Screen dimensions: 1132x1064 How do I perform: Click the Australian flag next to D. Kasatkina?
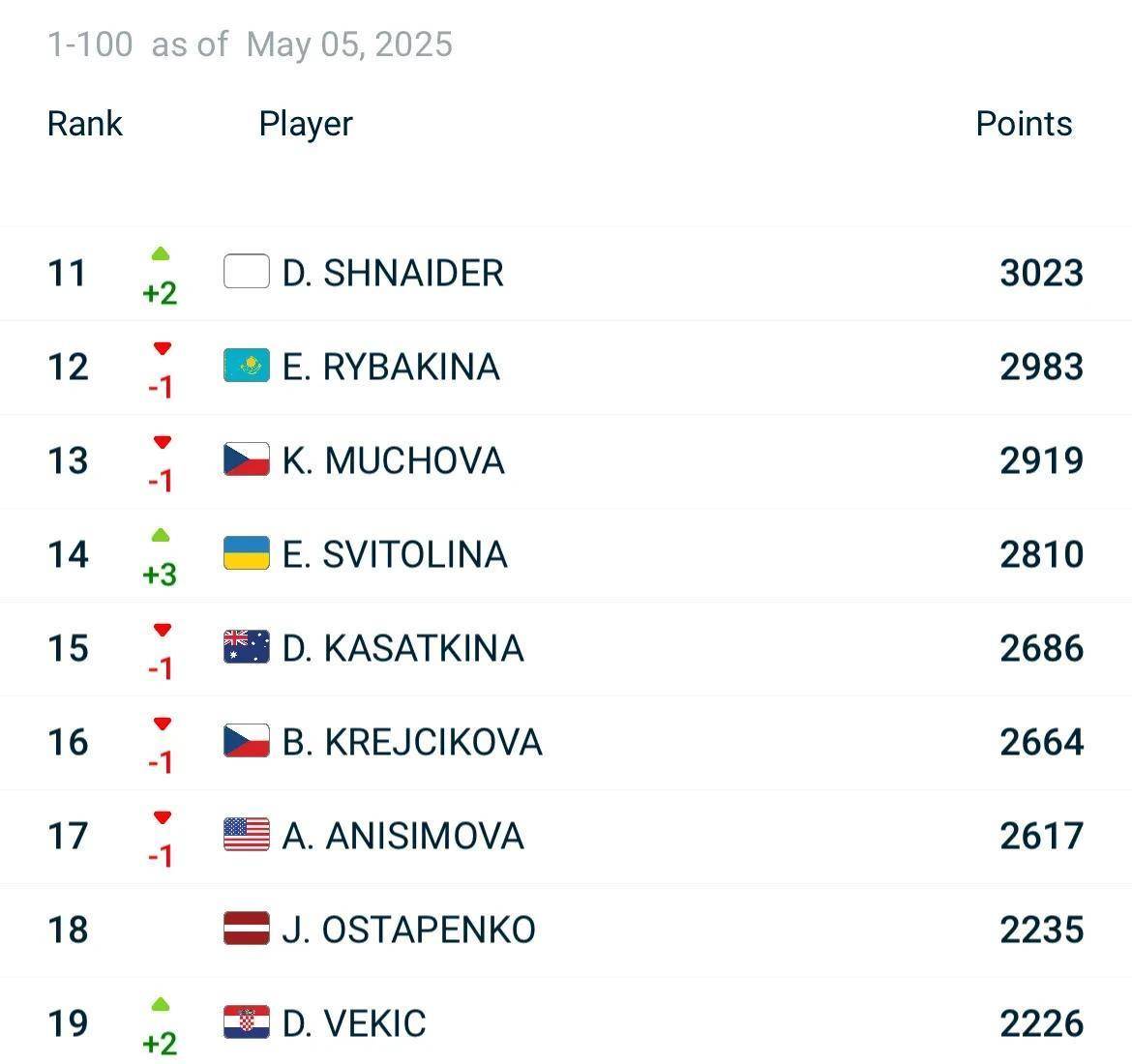point(246,647)
